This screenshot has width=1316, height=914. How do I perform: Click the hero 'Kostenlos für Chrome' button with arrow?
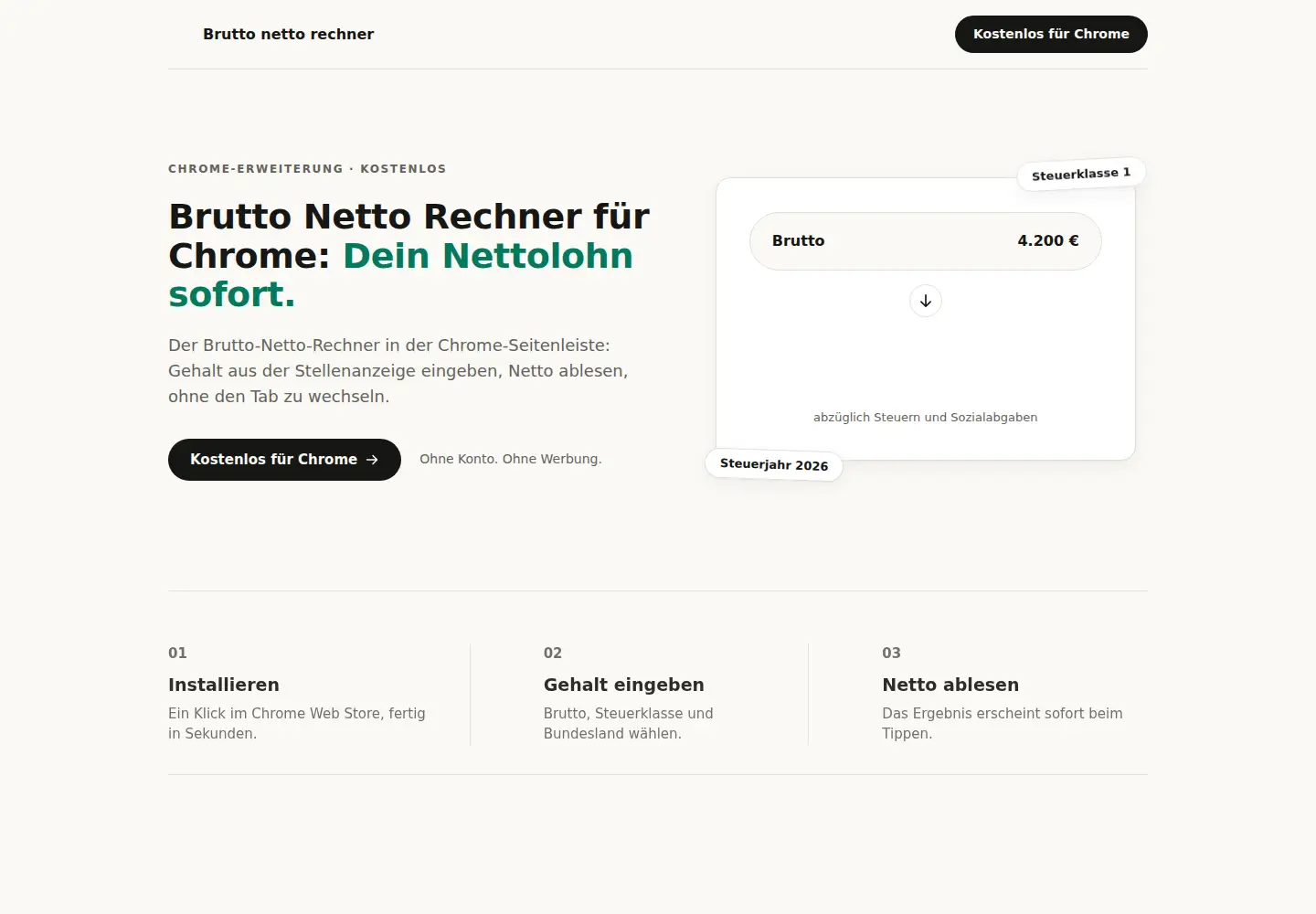(x=284, y=460)
